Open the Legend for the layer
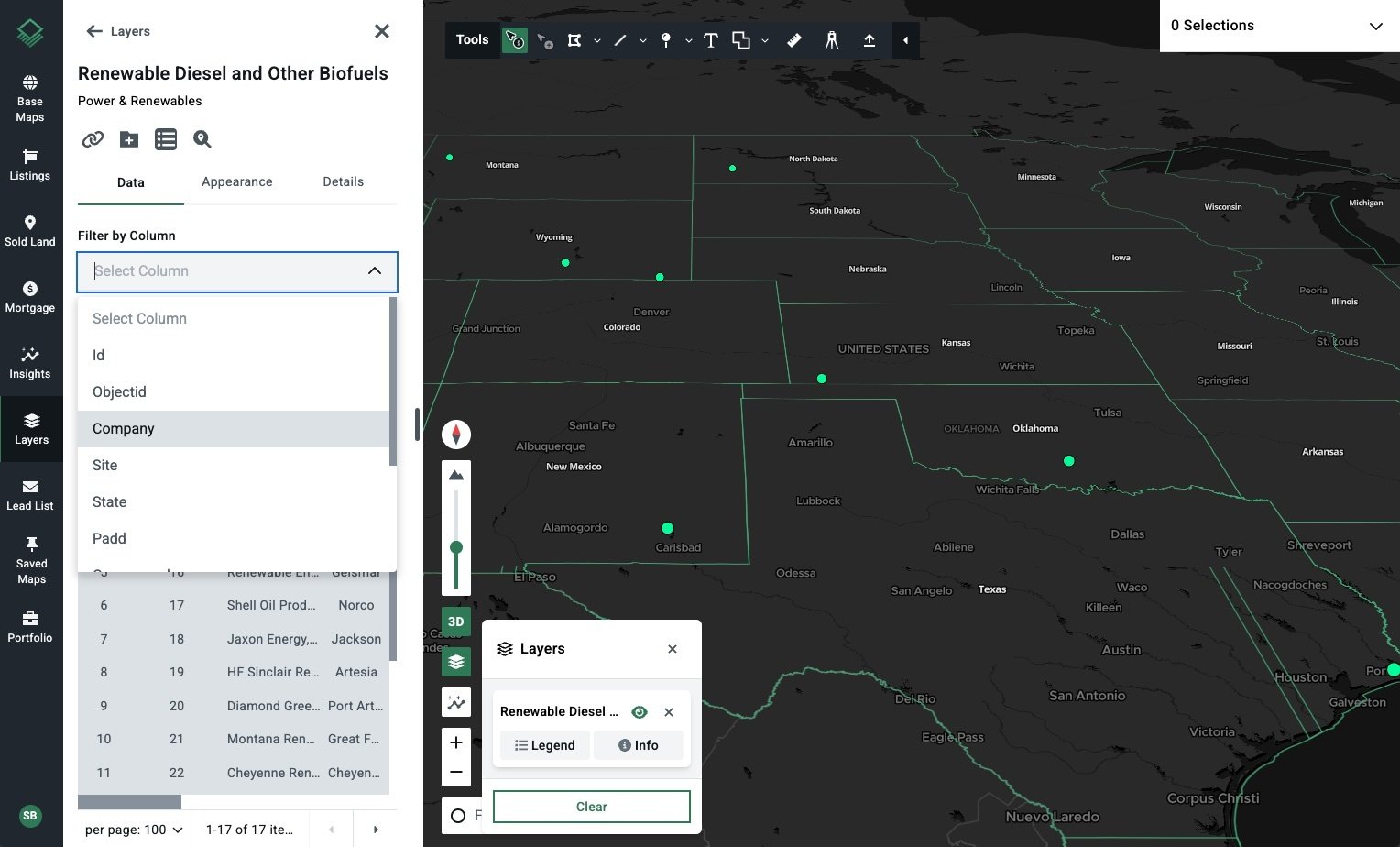 545,745
